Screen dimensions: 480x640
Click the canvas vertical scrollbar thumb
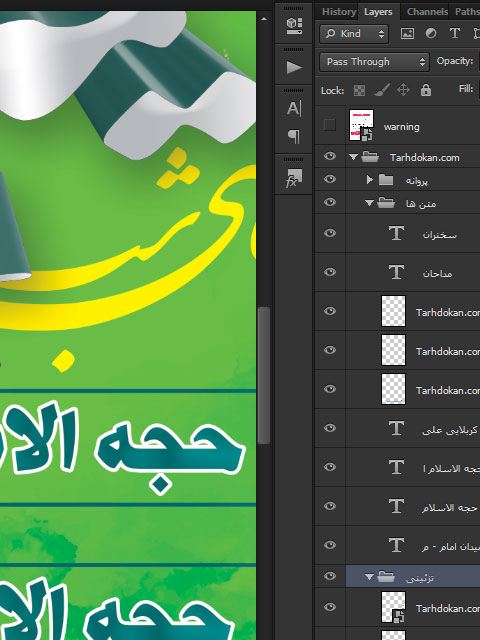tap(264, 376)
